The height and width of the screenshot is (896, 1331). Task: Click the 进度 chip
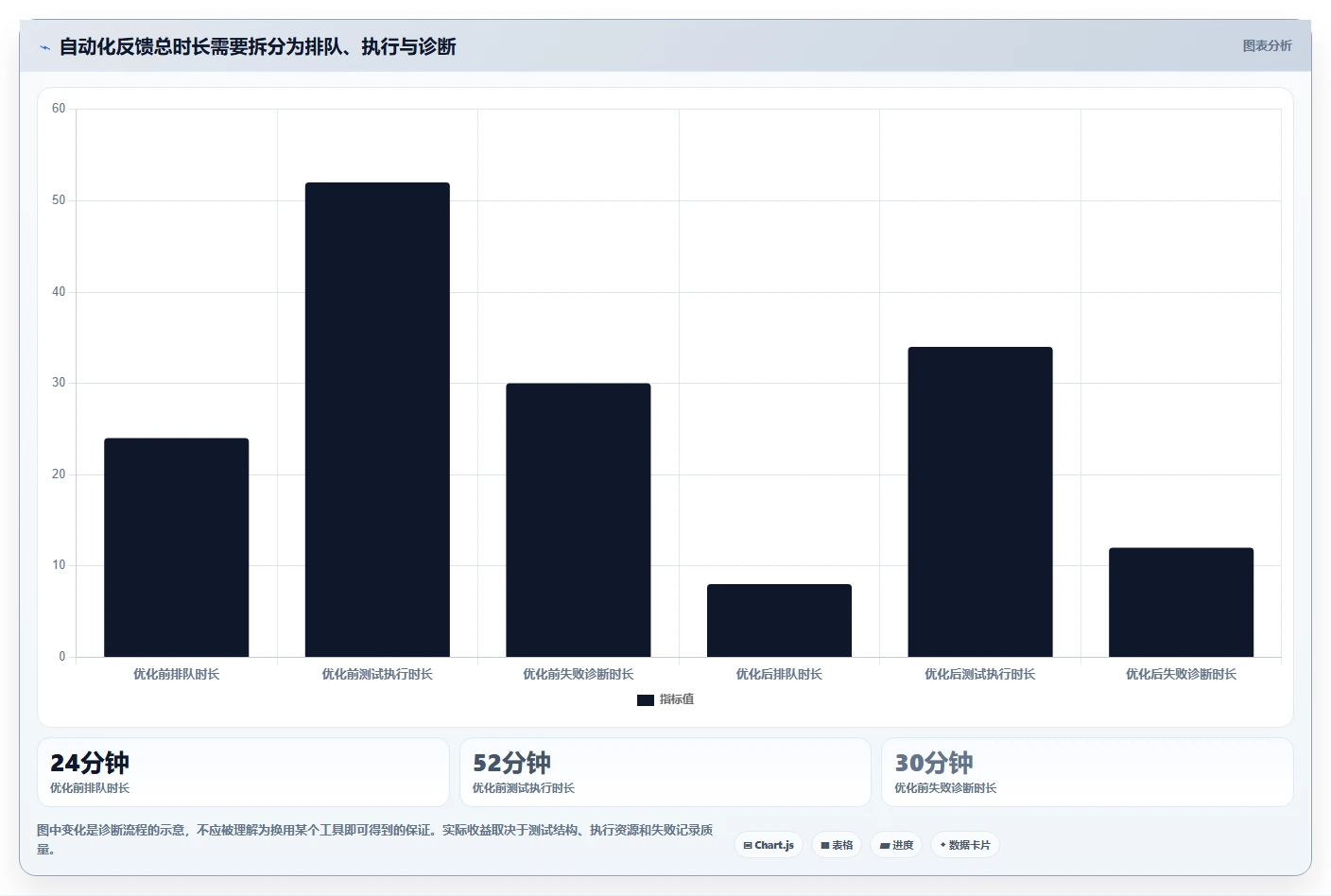(x=896, y=845)
